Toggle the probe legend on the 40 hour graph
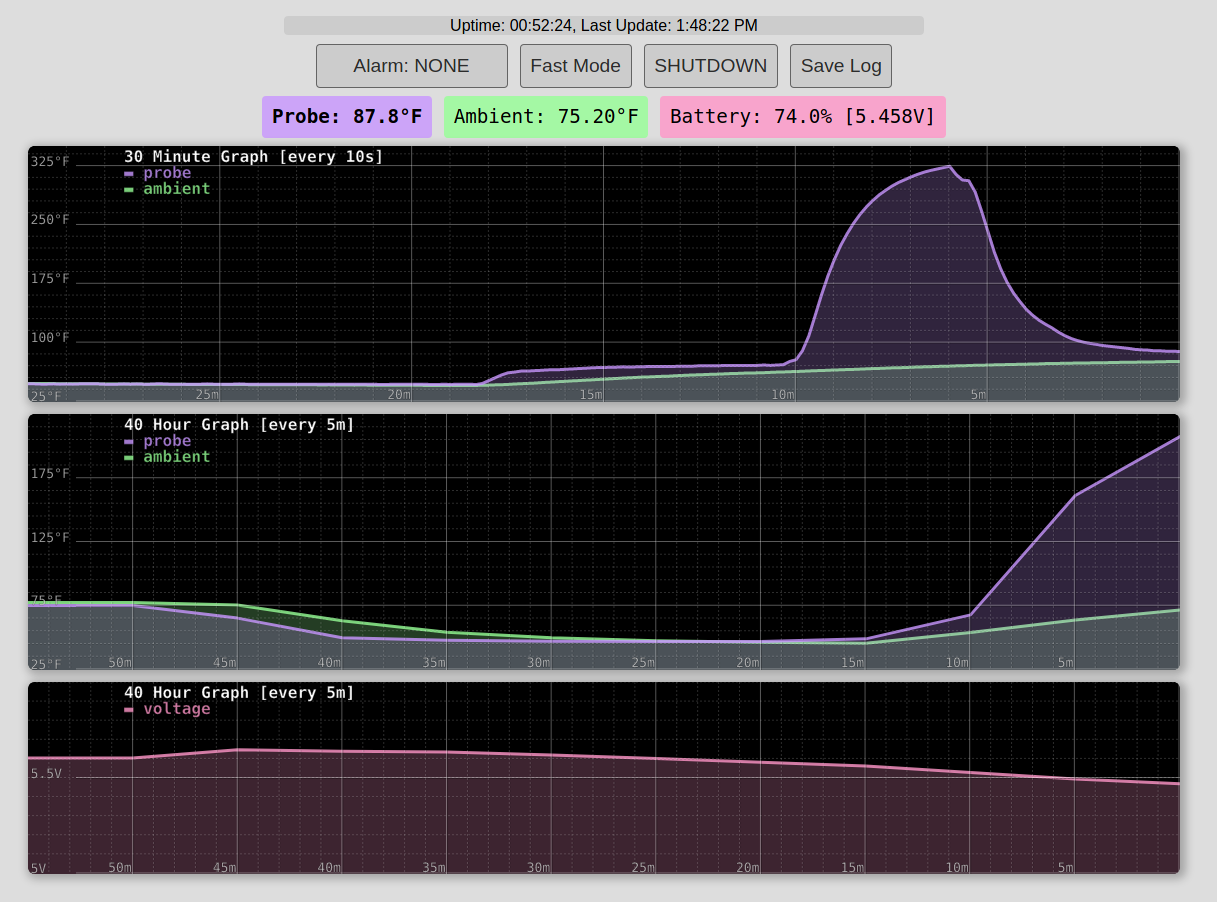 166,440
